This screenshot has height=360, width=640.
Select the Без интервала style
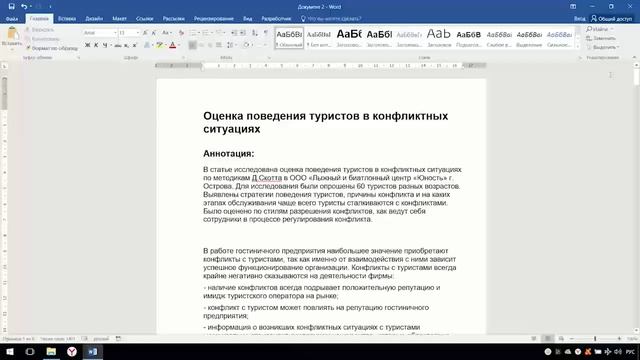(x=319, y=38)
